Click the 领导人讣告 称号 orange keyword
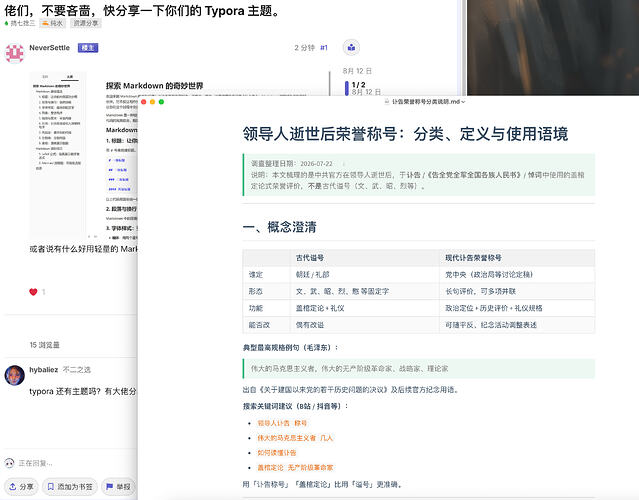The width and height of the screenshot is (639, 500). tap(282, 423)
